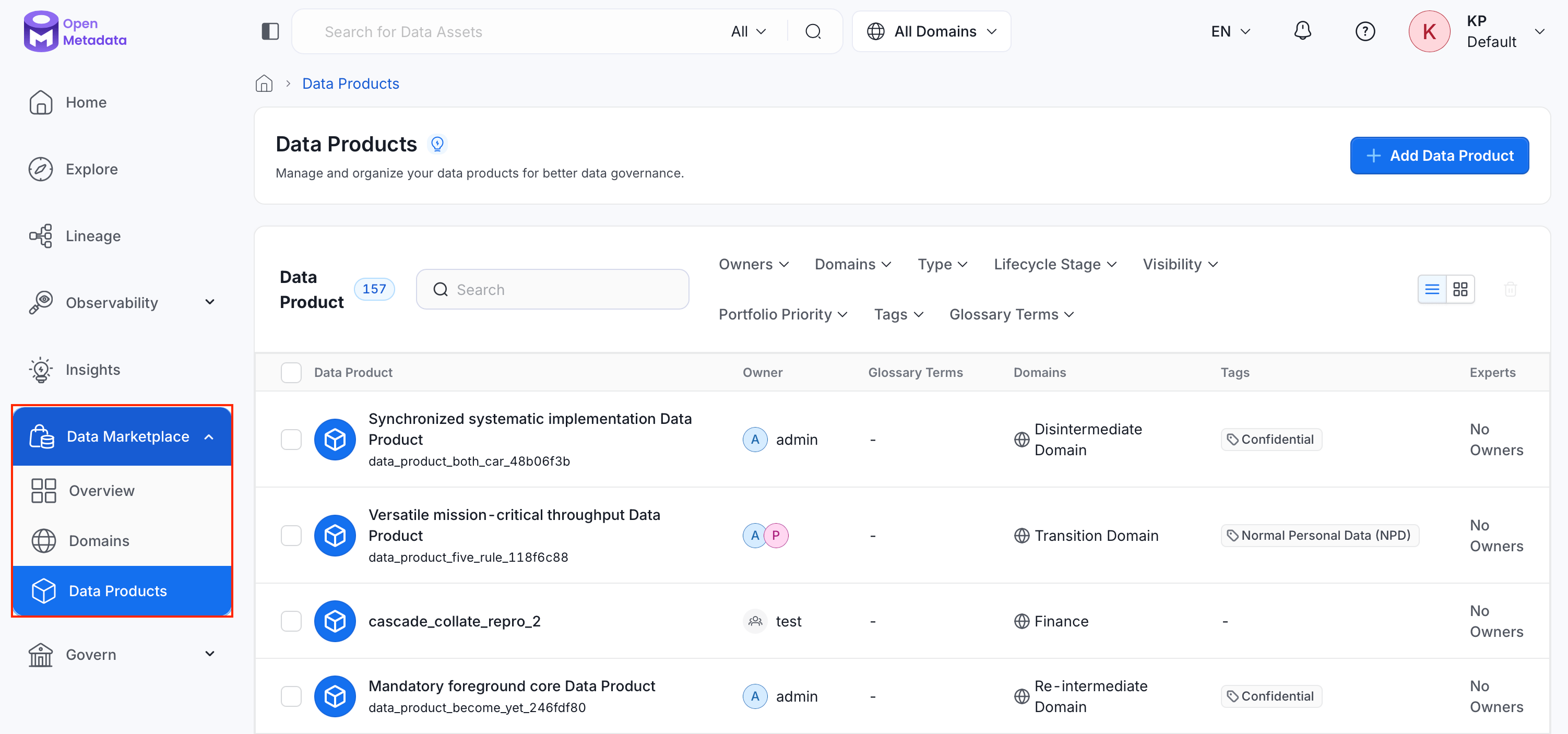The image size is (1568, 734).
Task: Expand the Visibility filter
Action: point(1180,264)
